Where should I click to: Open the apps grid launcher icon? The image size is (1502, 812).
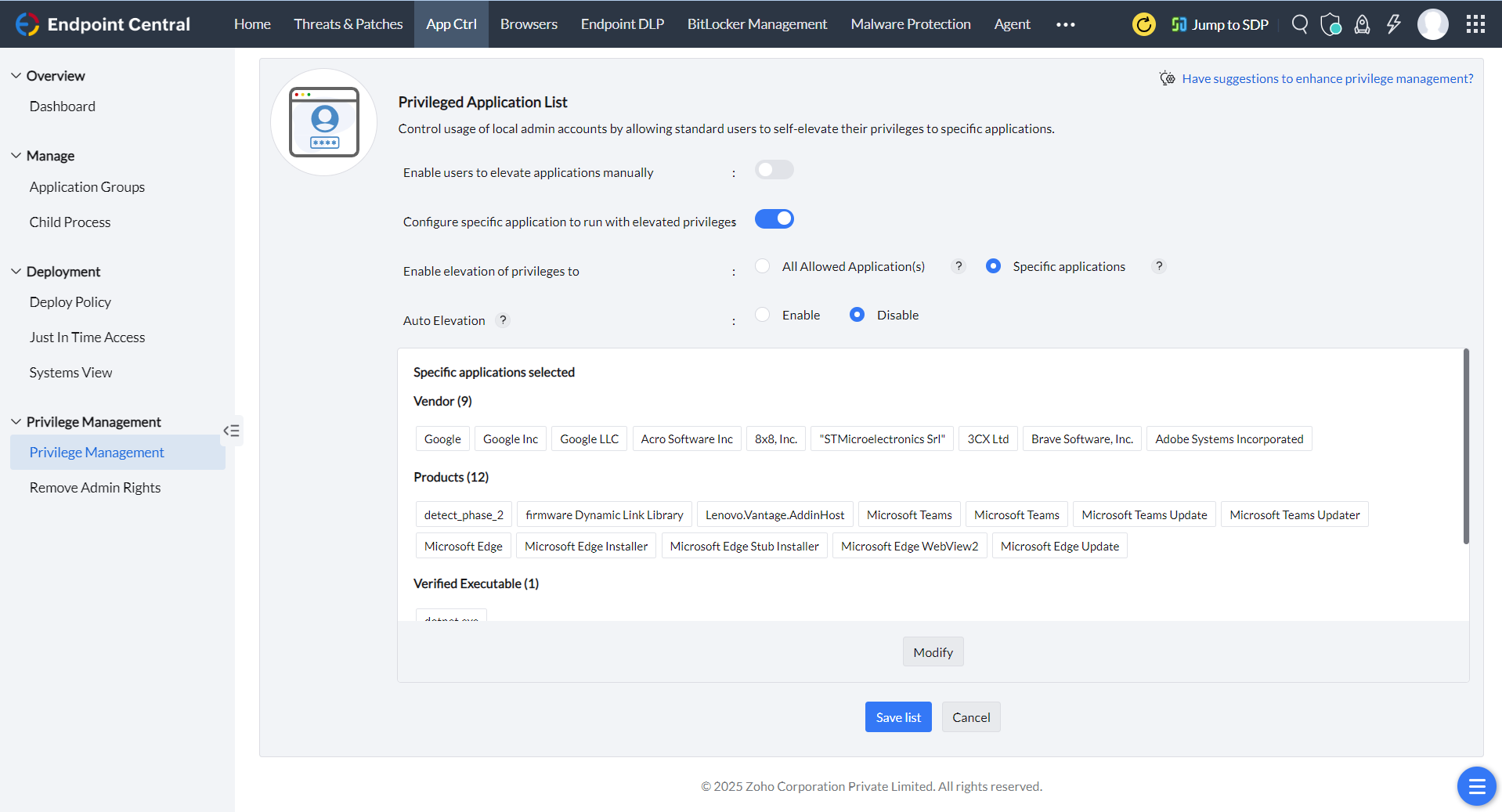[1475, 24]
